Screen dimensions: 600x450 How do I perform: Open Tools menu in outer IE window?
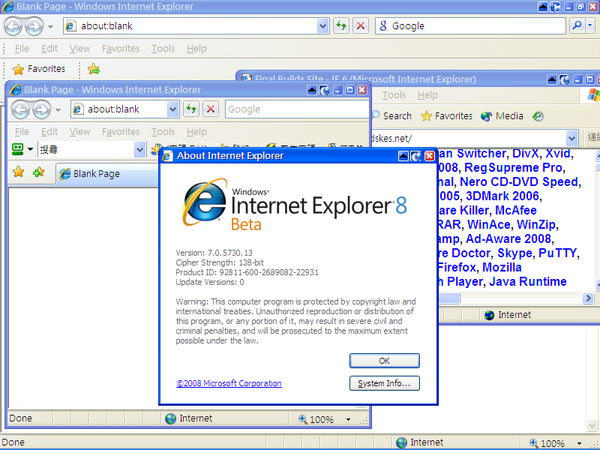(x=163, y=49)
